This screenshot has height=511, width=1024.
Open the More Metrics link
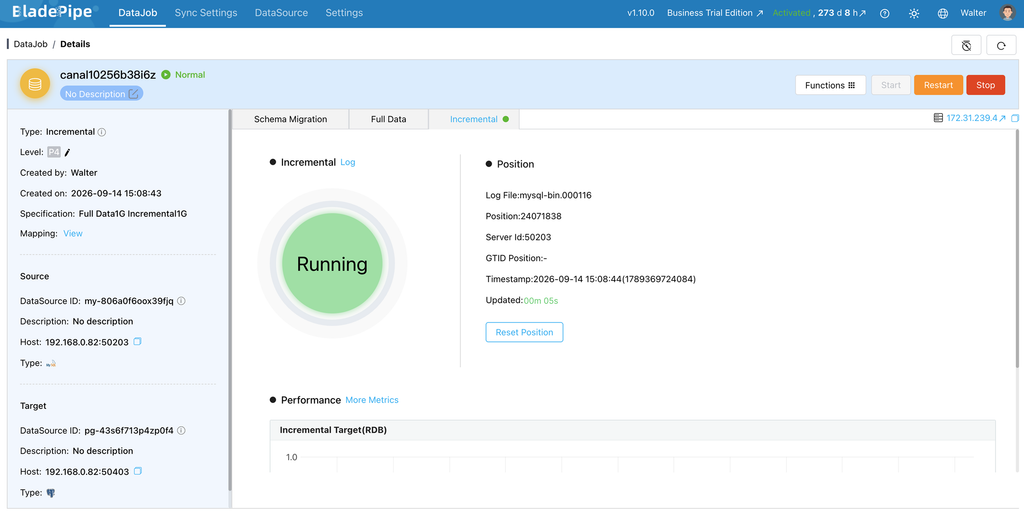(372, 400)
